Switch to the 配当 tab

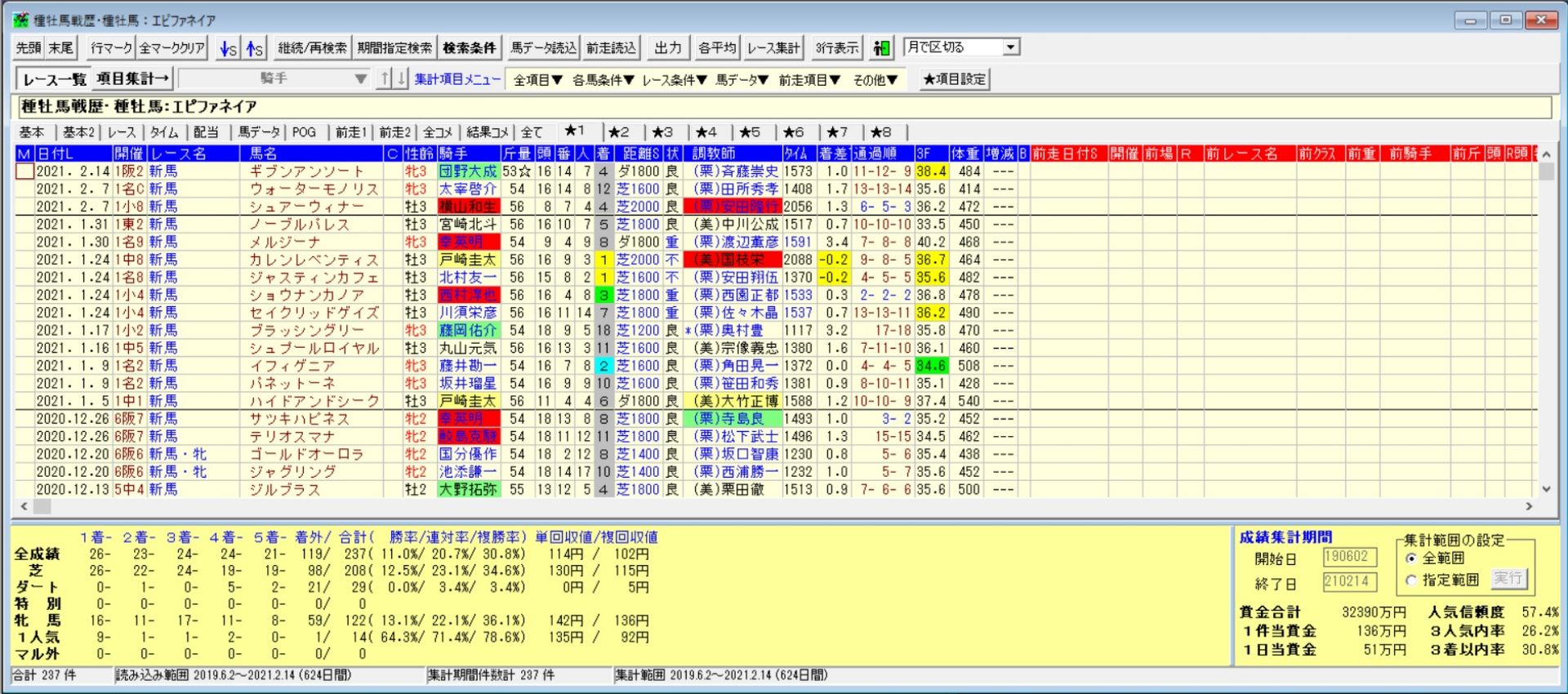coord(206,132)
